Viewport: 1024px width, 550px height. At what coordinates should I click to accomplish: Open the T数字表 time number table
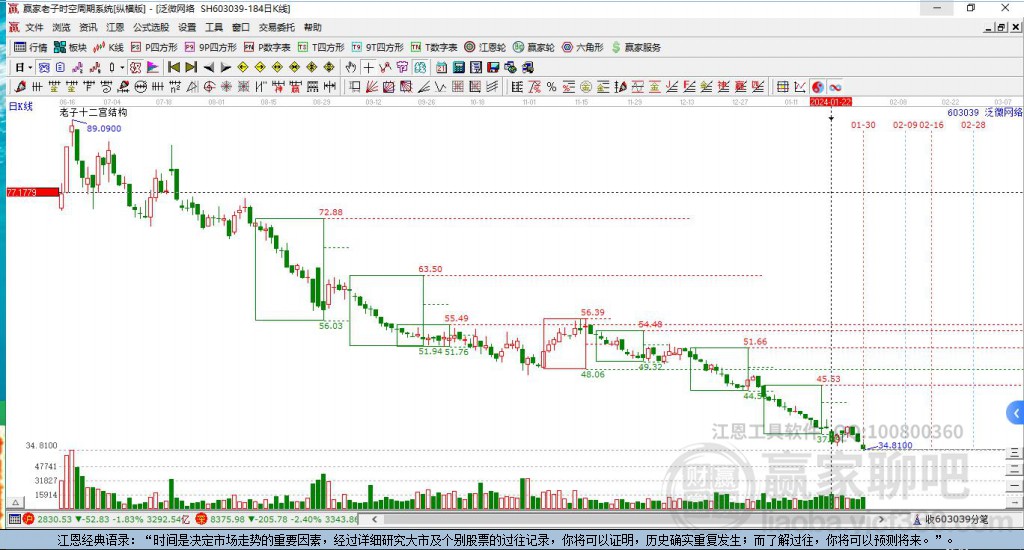click(434, 47)
